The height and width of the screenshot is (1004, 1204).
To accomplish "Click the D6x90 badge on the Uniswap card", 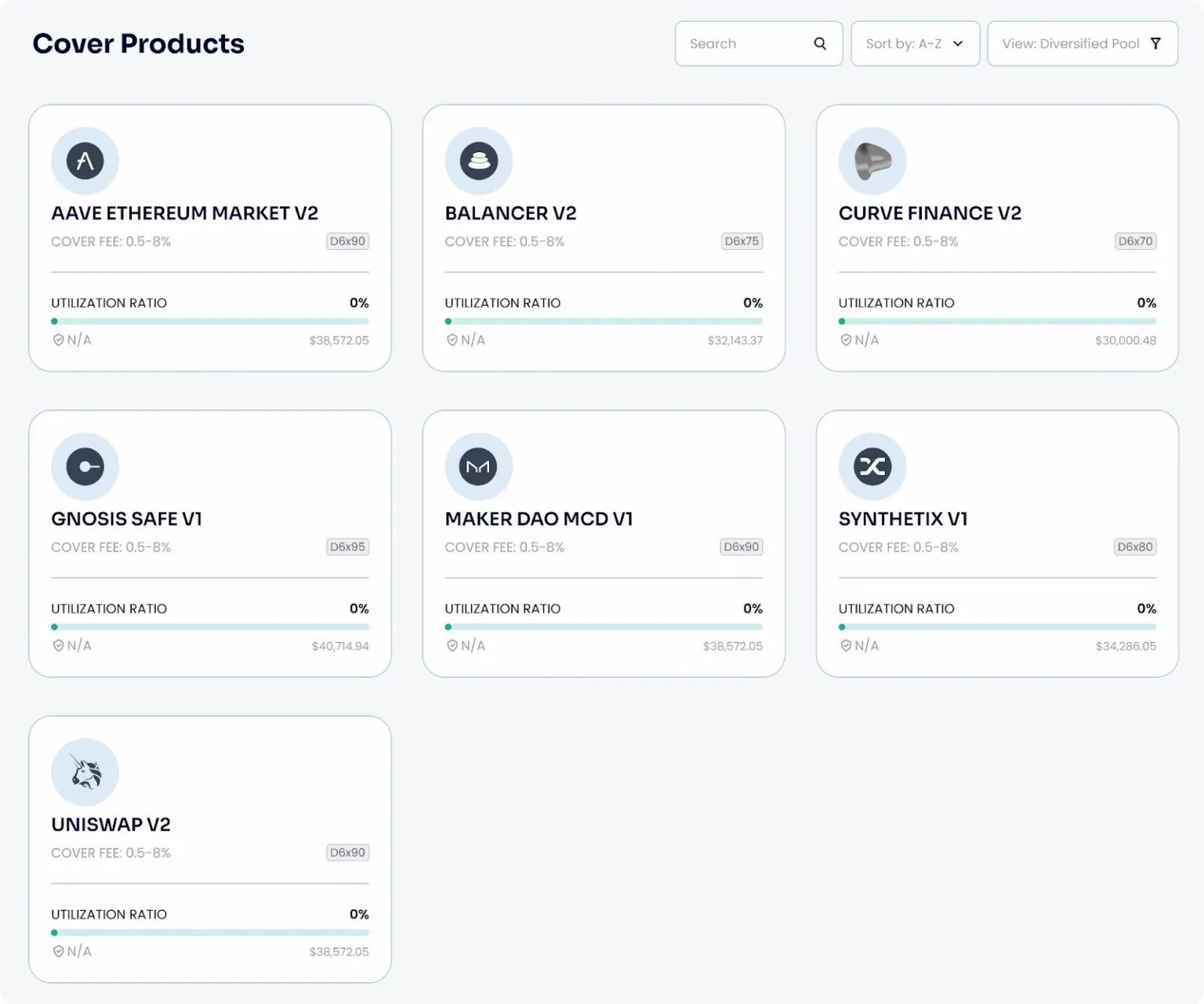I will tap(347, 853).
